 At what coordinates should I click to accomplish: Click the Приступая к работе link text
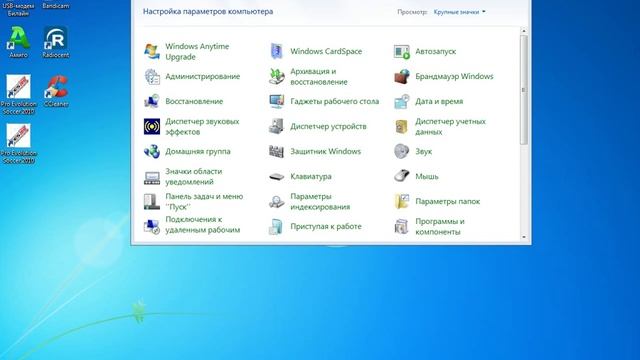[x=326, y=226]
